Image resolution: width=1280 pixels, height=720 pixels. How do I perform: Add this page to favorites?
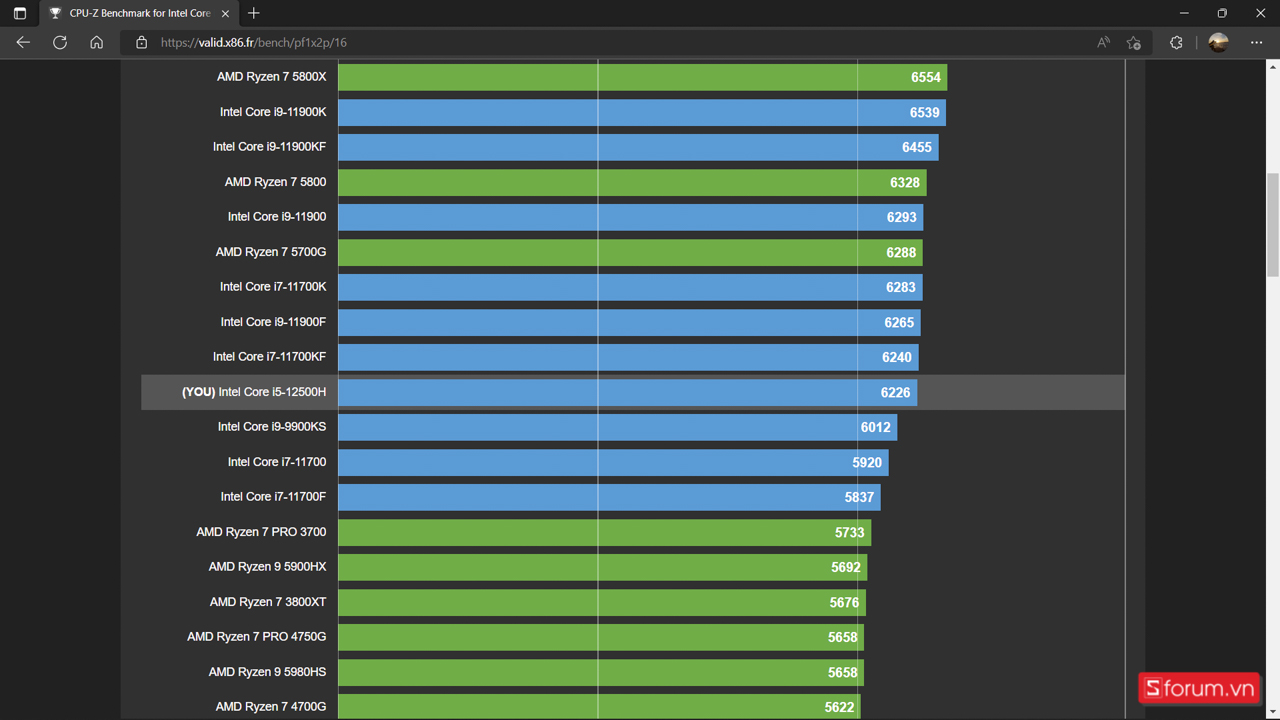coord(1133,42)
